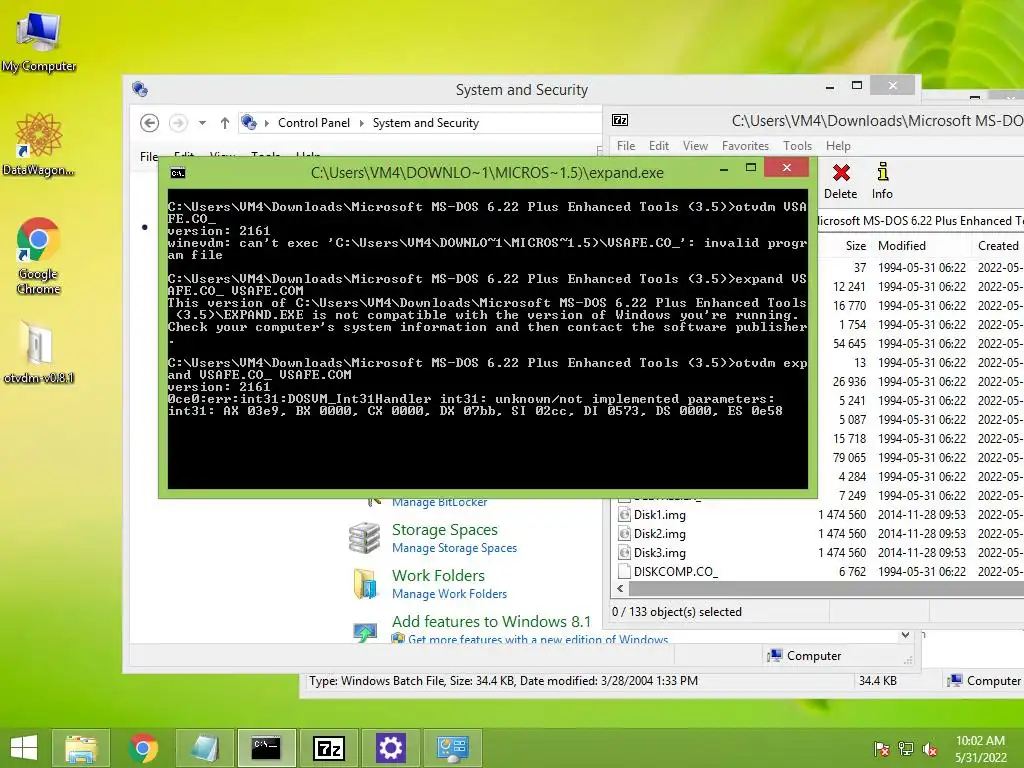This screenshot has height=768, width=1024.
Task: Go forward in Control Panel navigation
Action: (x=178, y=123)
